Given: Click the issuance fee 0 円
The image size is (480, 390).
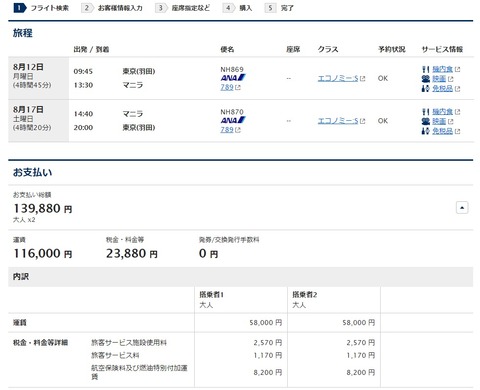Looking at the screenshot, I should point(208,254).
